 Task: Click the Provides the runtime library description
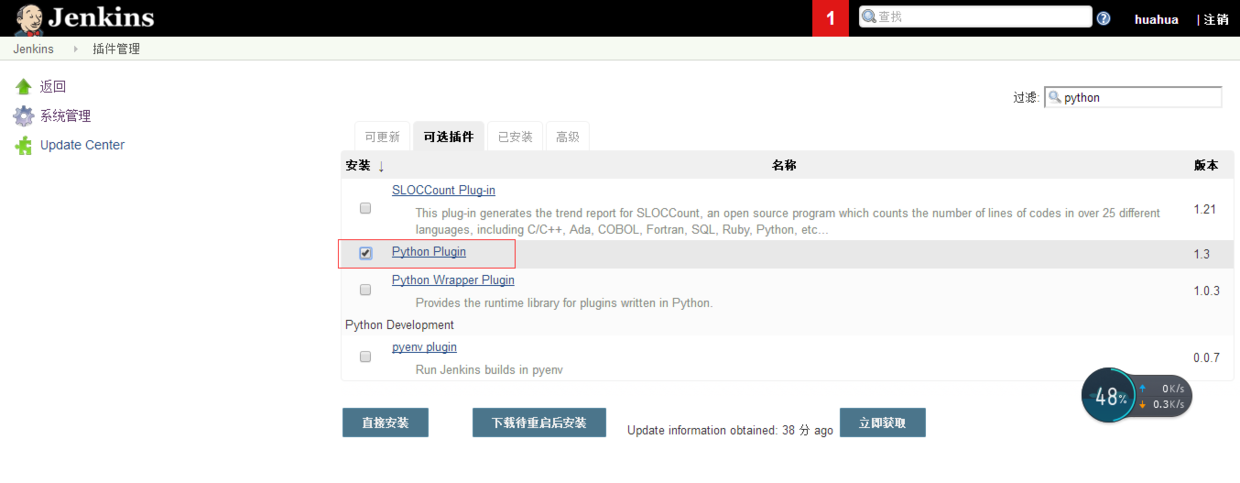pyautogui.click(x=564, y=303)
